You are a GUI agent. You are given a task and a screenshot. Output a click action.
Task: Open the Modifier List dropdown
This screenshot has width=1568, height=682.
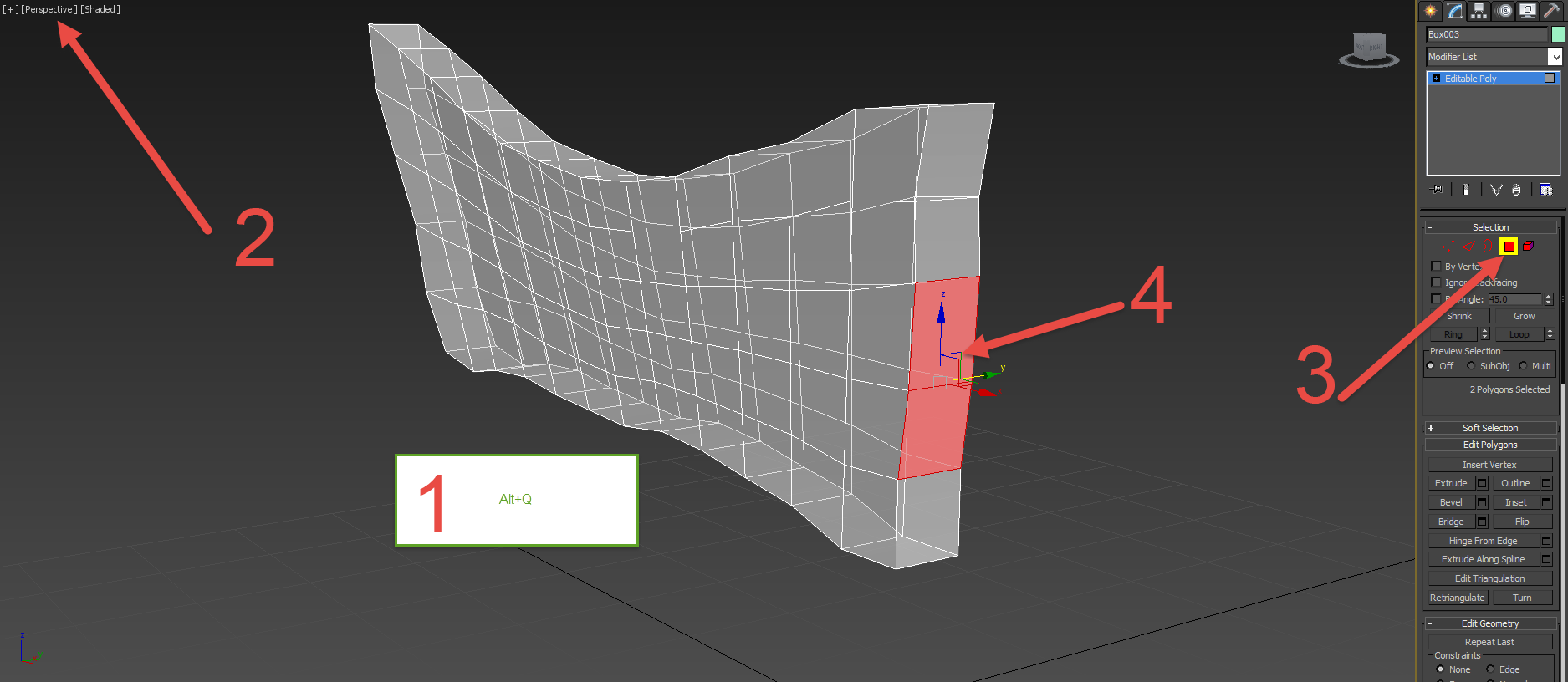(1494, 57)
